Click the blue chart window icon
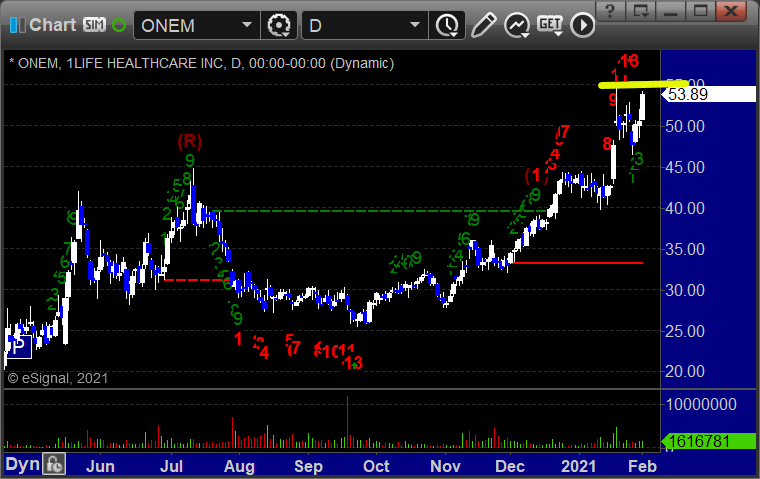The height and width of the screenshot is (479, 760). tap(17, 25)
